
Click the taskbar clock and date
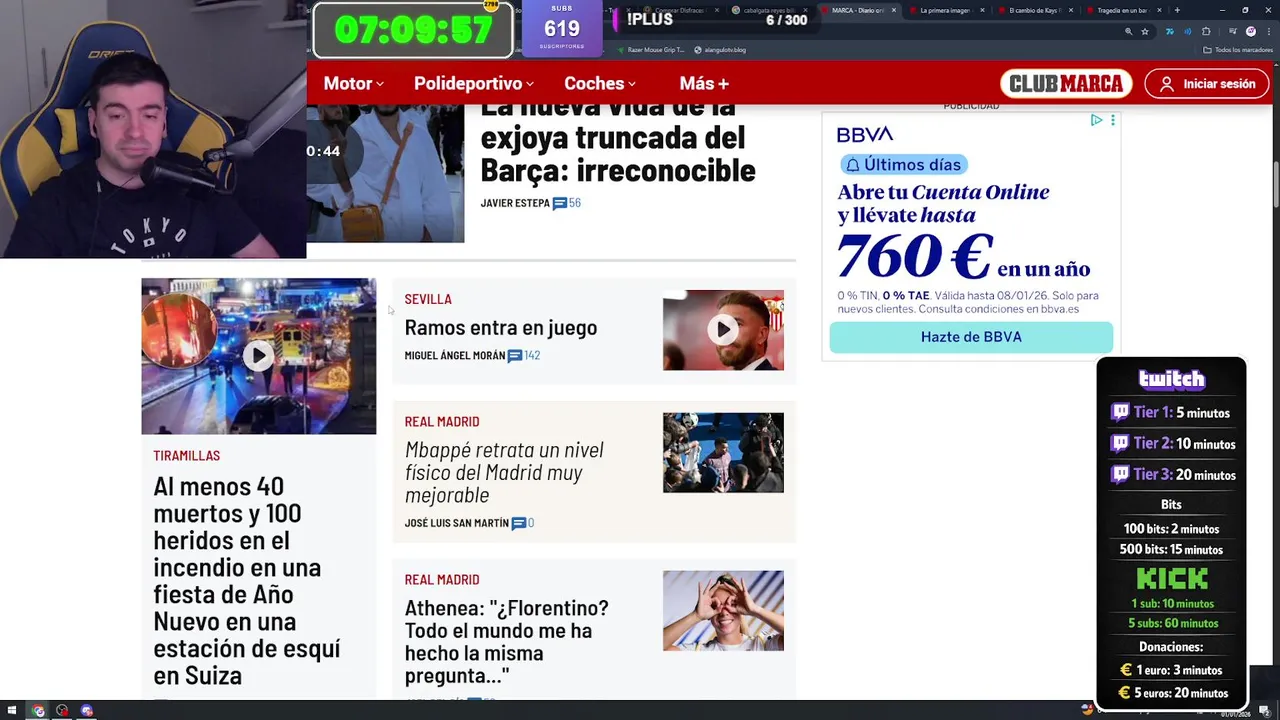[1235, 713]
